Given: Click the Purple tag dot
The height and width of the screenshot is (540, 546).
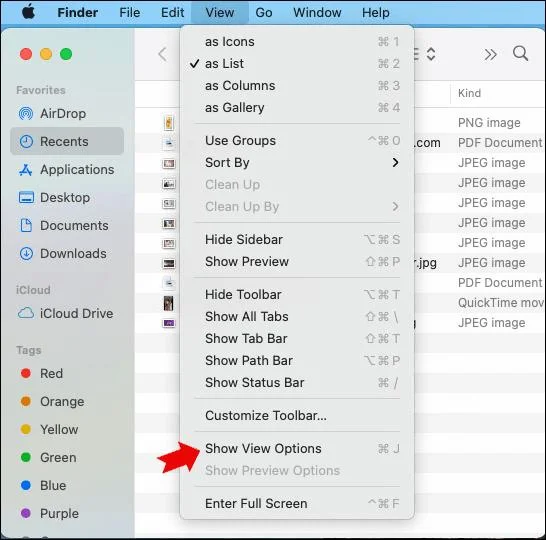Looking at the screenshot, I should point(26,513).
